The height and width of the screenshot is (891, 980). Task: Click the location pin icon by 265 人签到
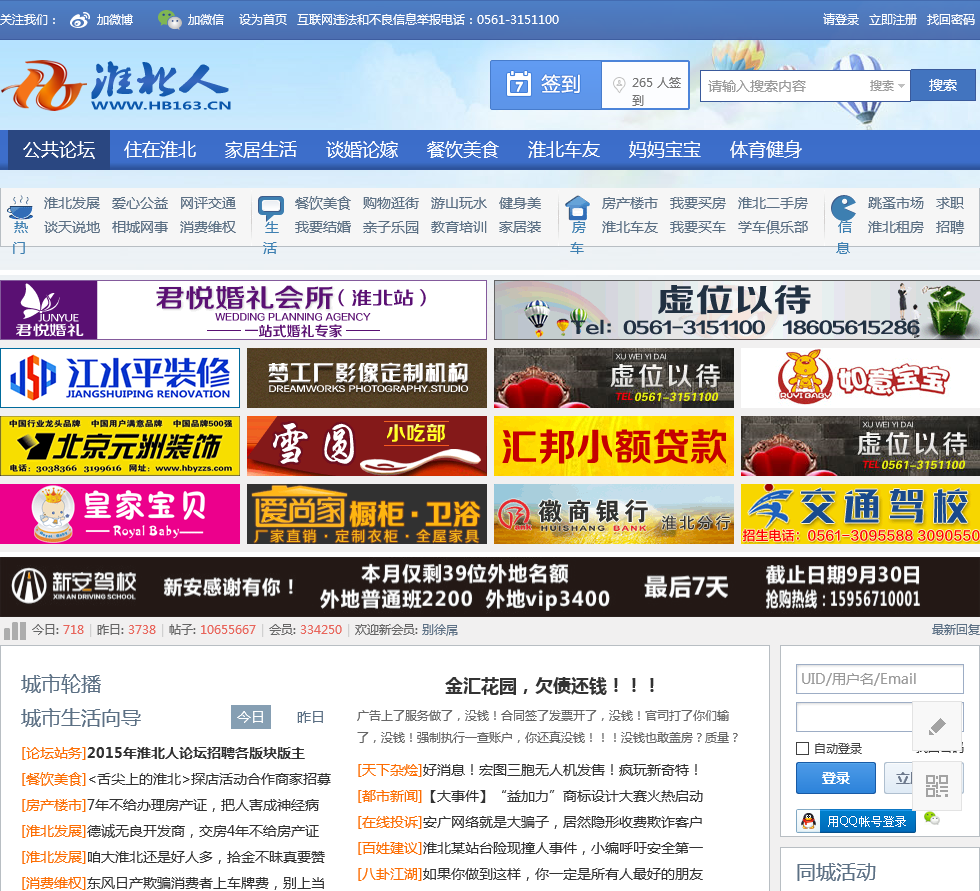click(619, 84)
